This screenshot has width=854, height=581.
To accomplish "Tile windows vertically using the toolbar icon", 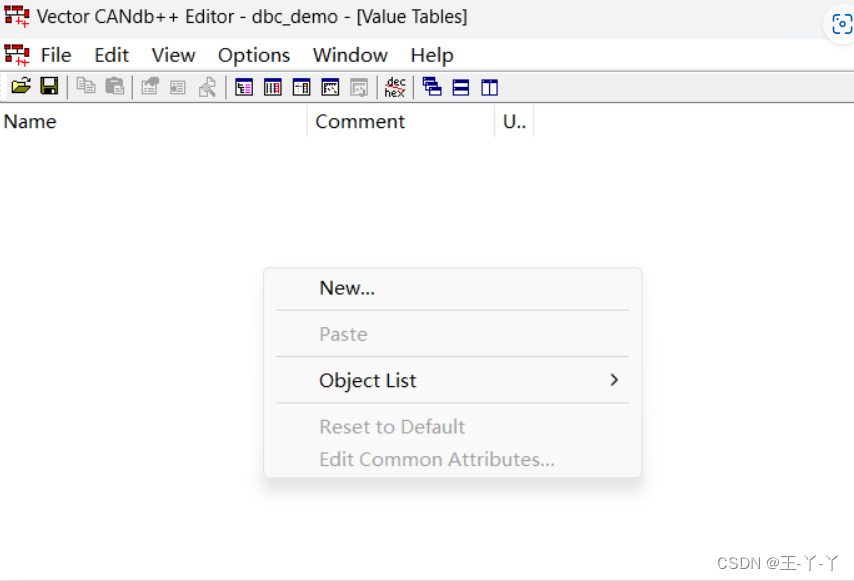I will point(489,87).
